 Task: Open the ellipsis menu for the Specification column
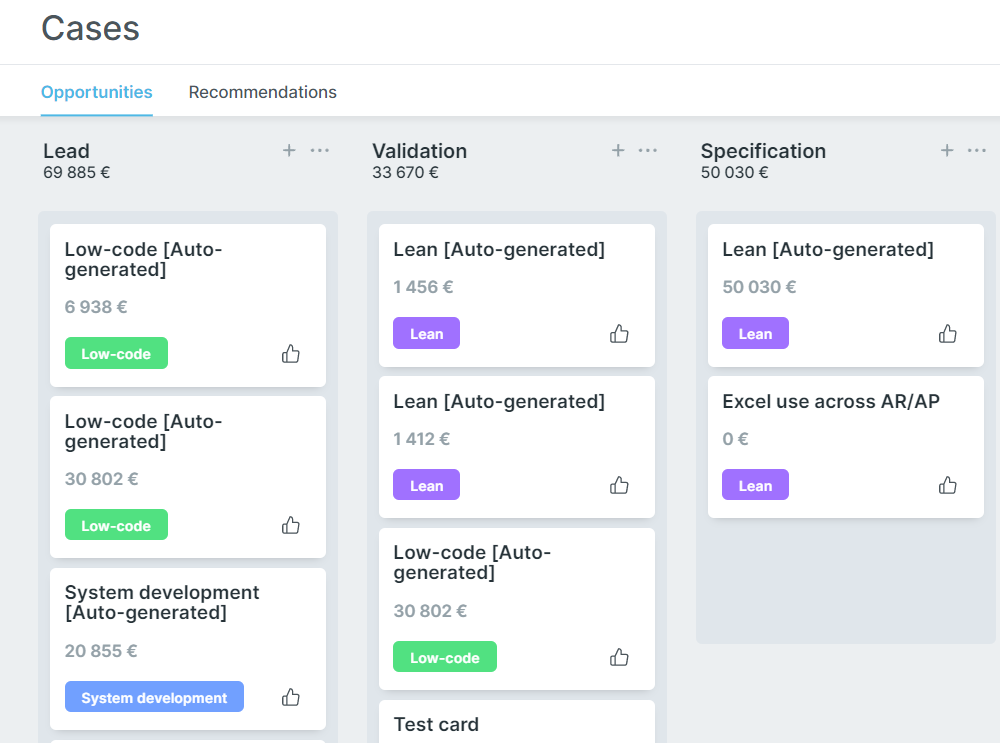(x=976, y=150)
